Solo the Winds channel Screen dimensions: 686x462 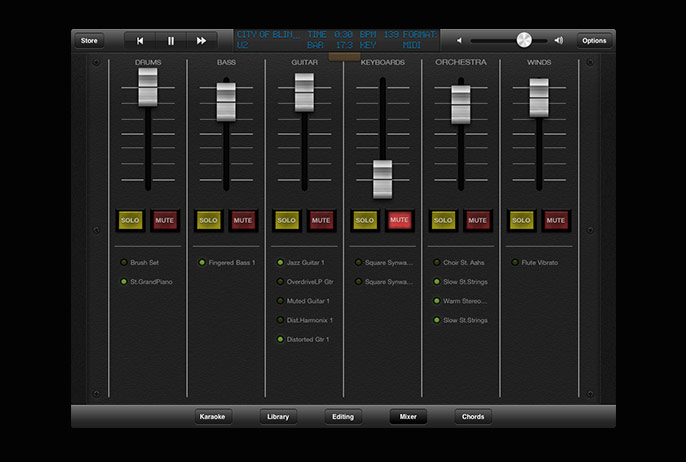(522, 220)
